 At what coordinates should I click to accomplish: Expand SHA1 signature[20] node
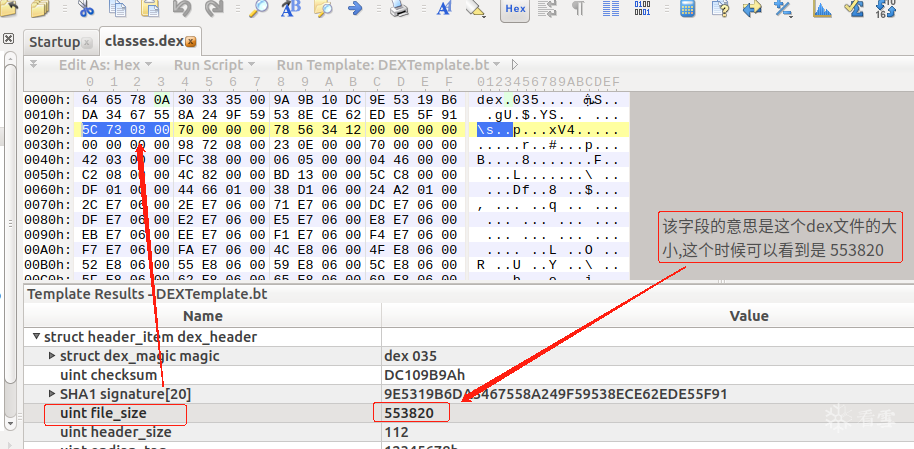click(x=52, y=394)
